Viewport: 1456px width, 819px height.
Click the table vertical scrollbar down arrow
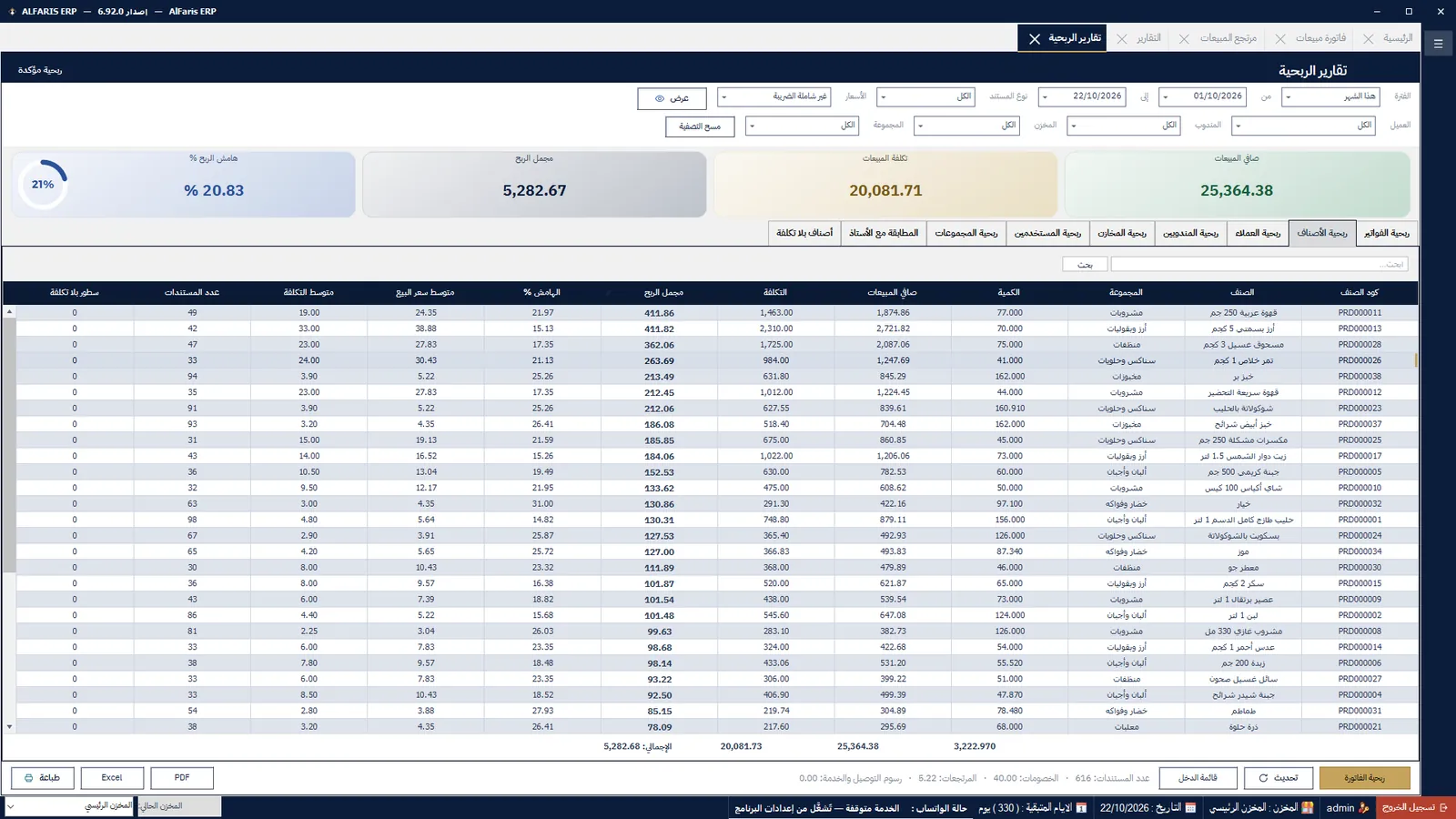click(10, 727)
